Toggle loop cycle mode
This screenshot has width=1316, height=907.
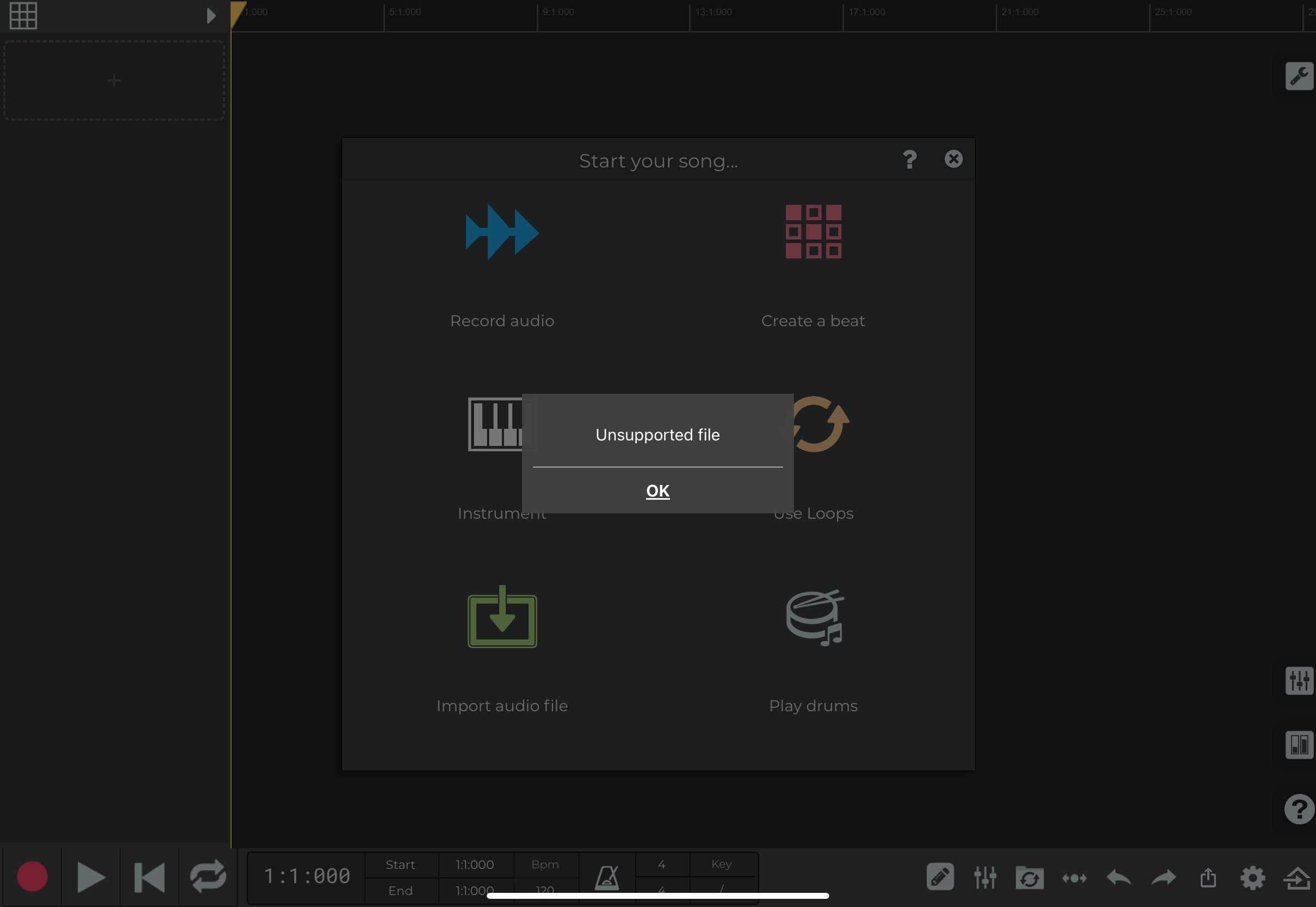click(208, 877)
